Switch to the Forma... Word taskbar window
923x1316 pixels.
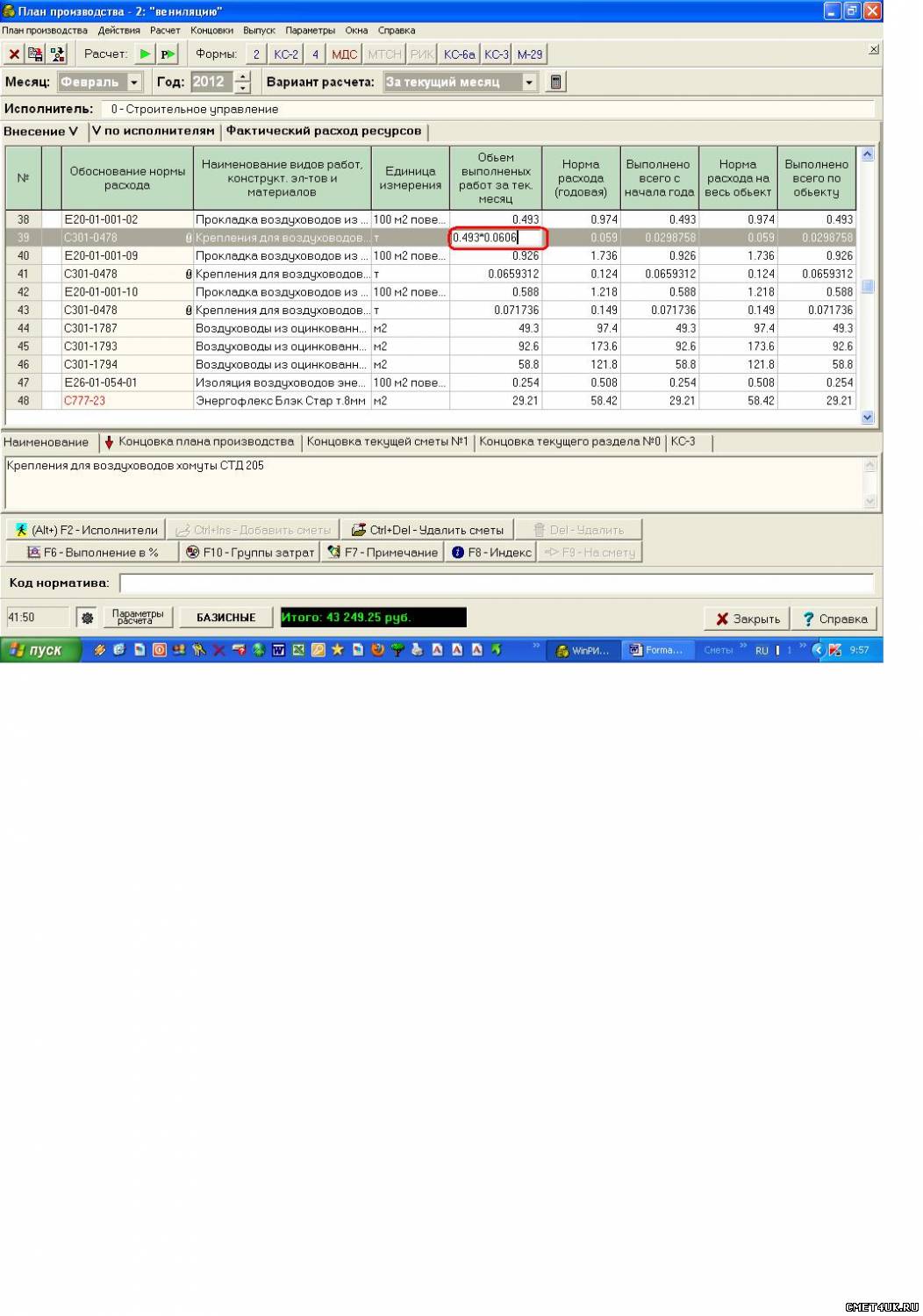pyautogui.click(x=656, y=650)
